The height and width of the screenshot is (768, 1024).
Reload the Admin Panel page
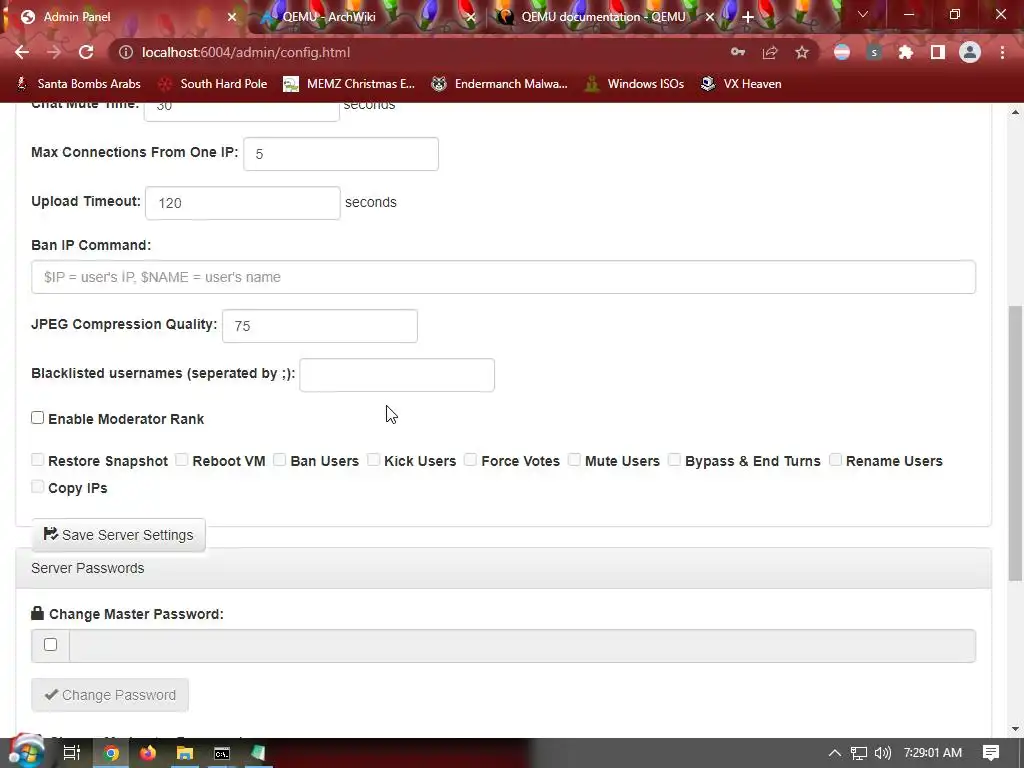pos(86,52)
